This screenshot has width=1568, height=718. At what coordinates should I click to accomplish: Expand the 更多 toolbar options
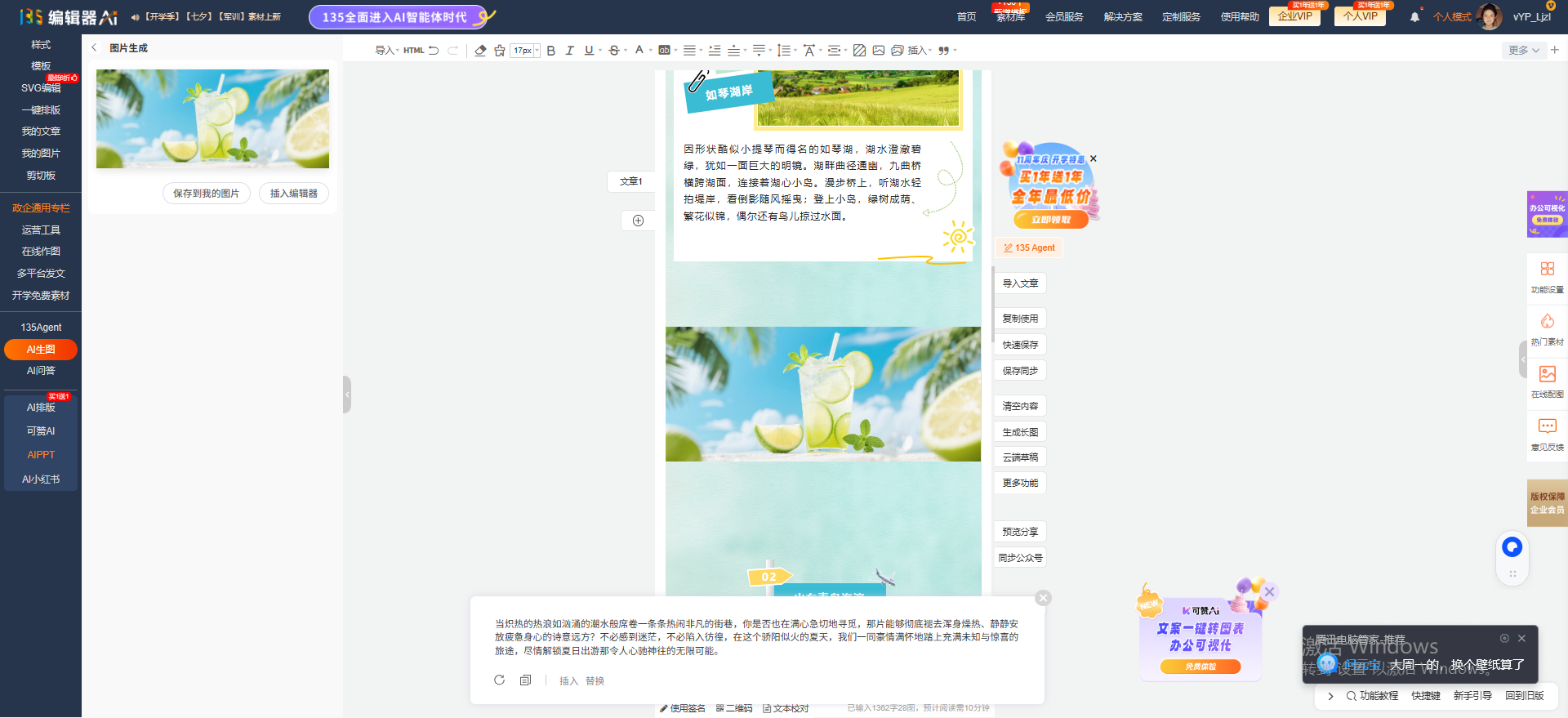[x=1523, y=51]
